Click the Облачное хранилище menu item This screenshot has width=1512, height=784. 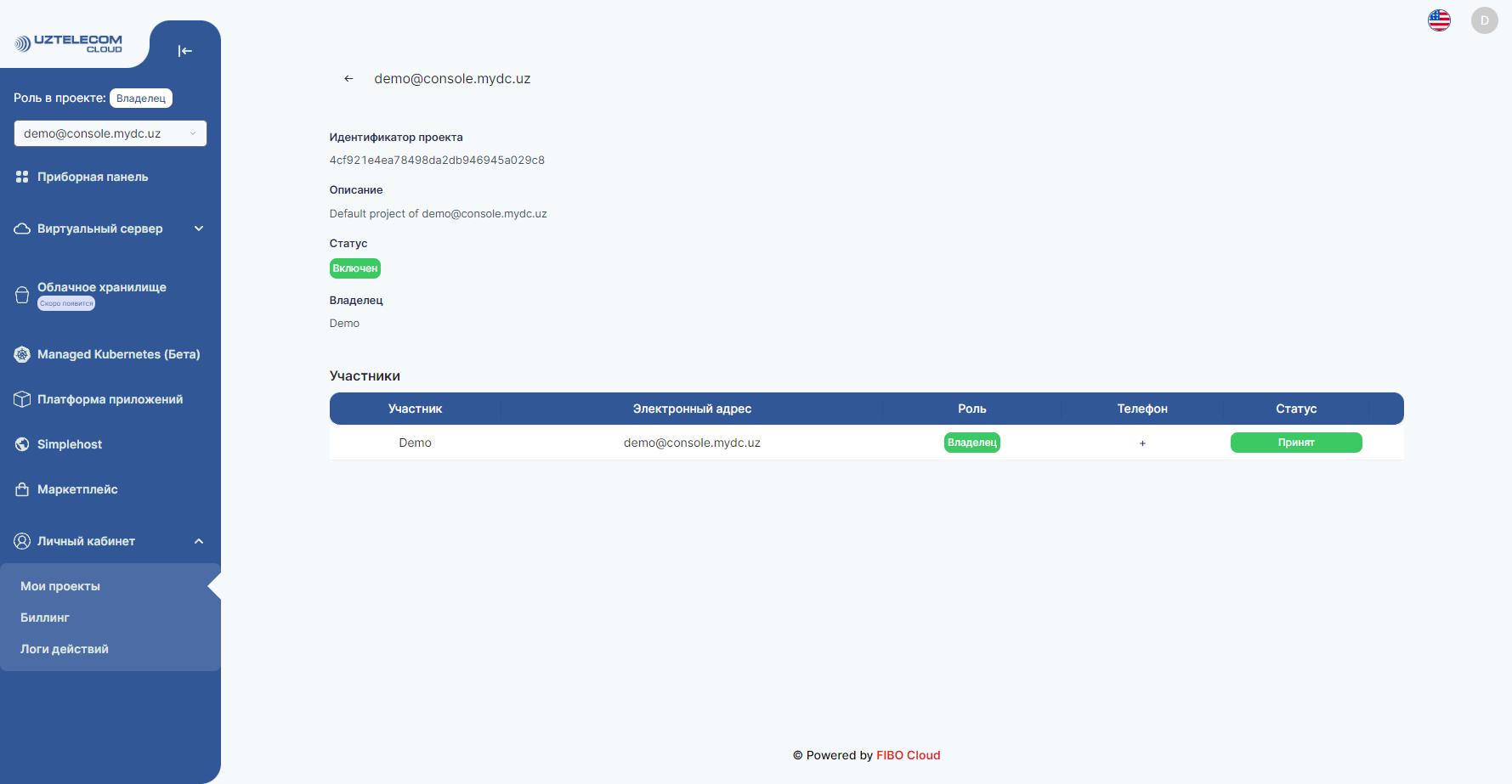coord(102,287)
